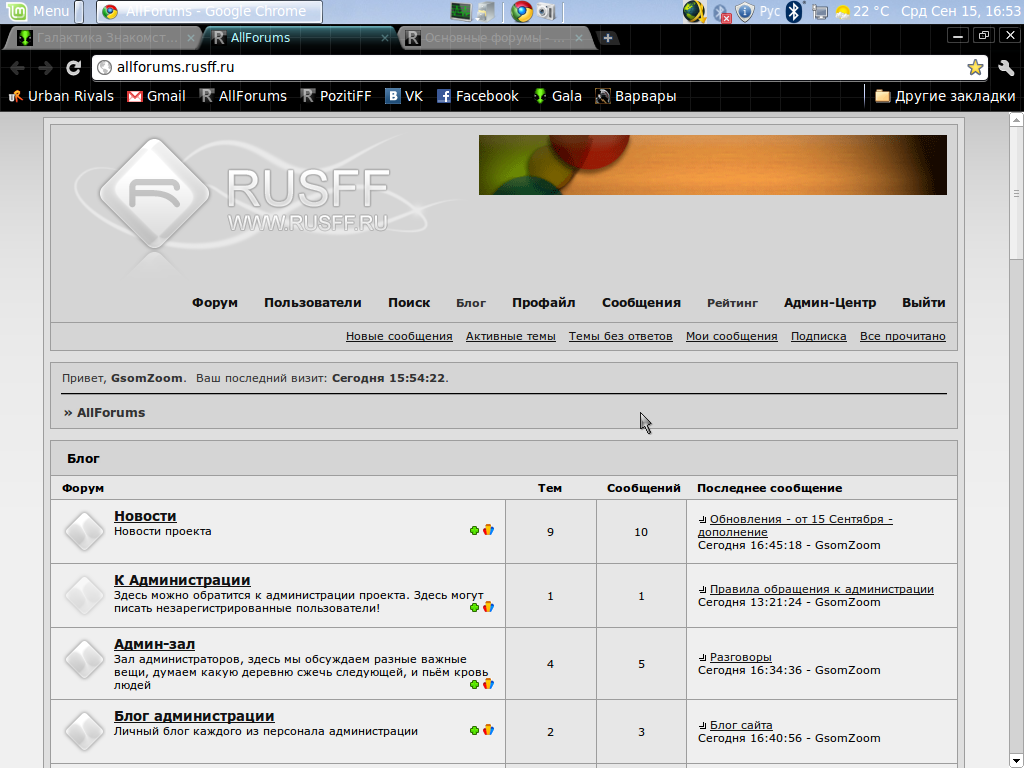This screenshot has height=768, width=1024.
Task: Click the green plus icon in the Новости row
Action: point(475,530)
